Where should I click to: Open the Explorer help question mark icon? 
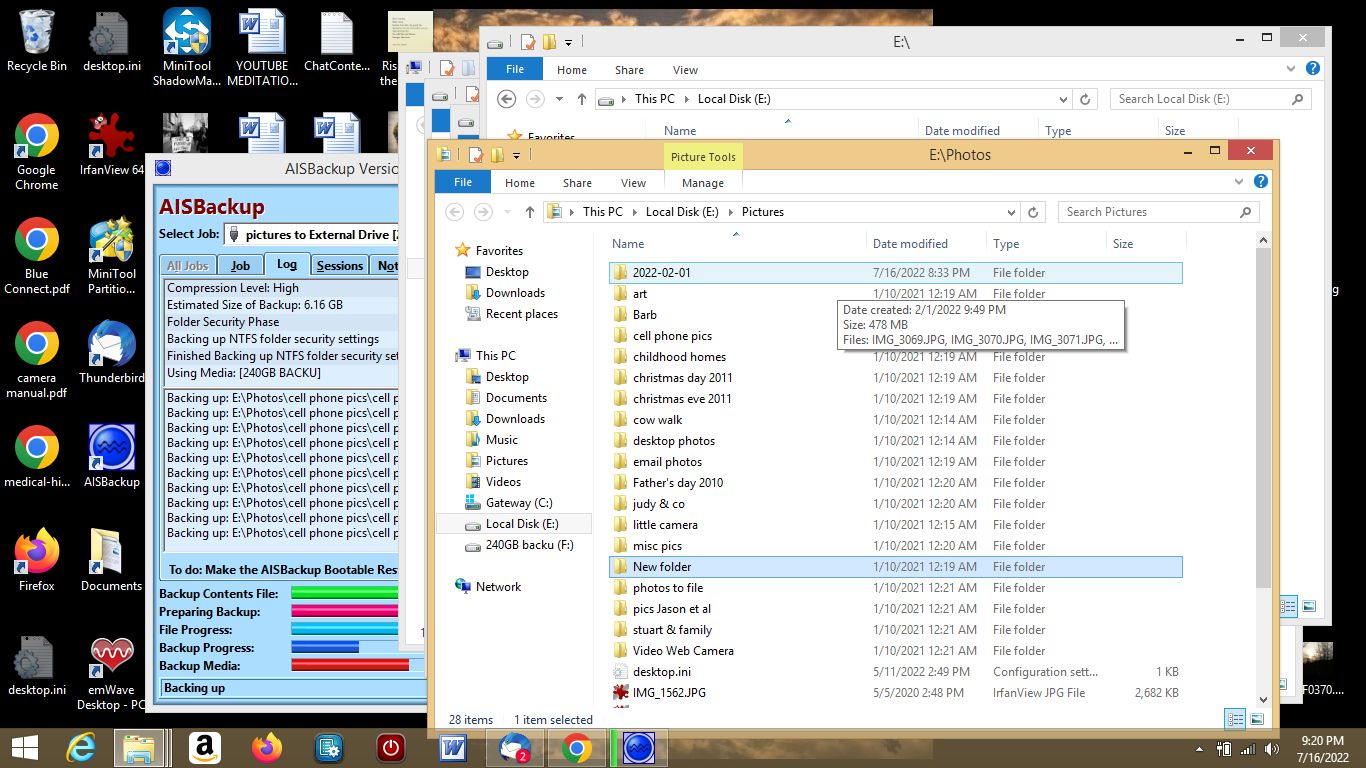pos(1261,182)
